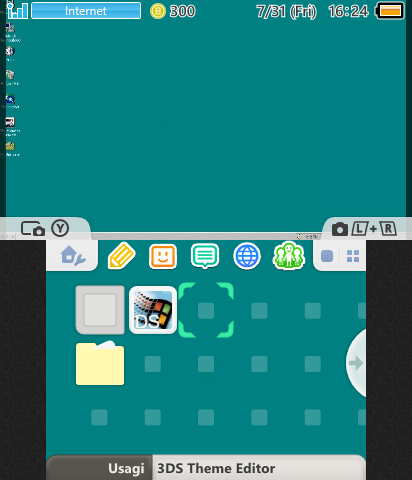Tap the R button prompt

tap(388, 229)
